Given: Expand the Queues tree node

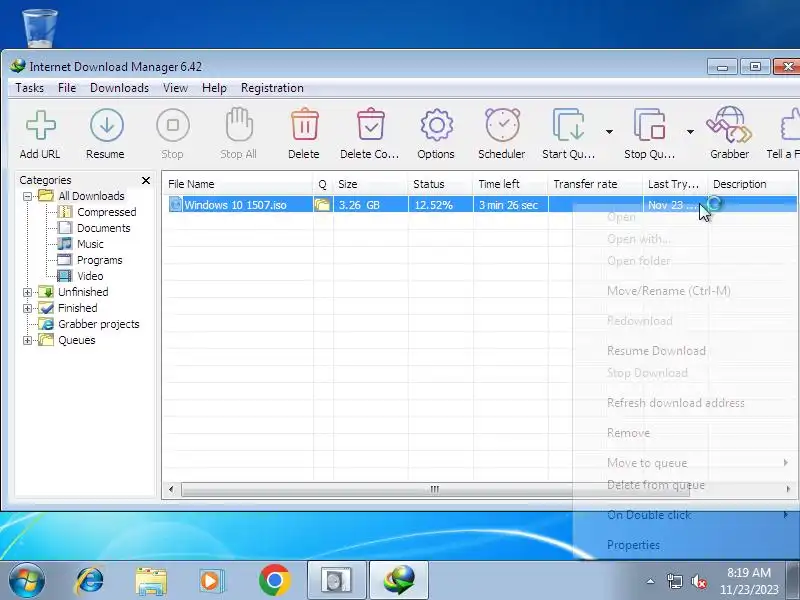Looking at the screenshot, I should tap(28, 340).
